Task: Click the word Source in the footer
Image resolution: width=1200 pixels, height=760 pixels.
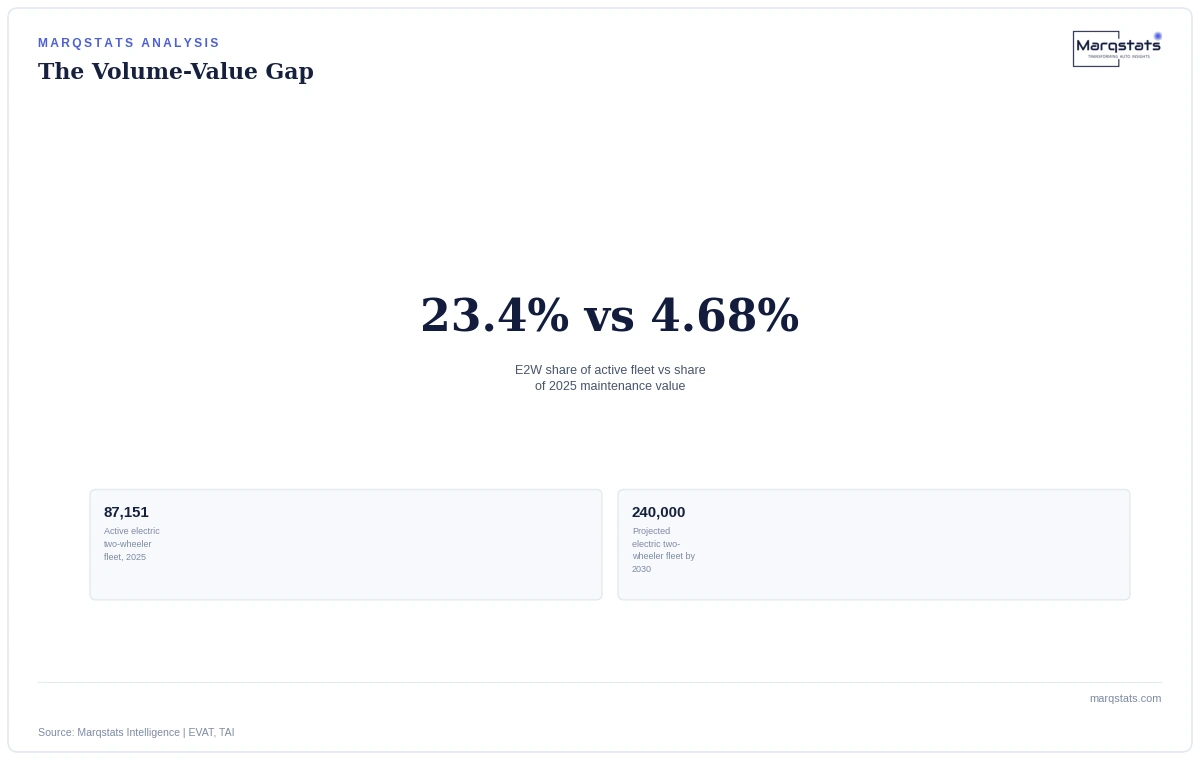Action: tap(55, 732)
